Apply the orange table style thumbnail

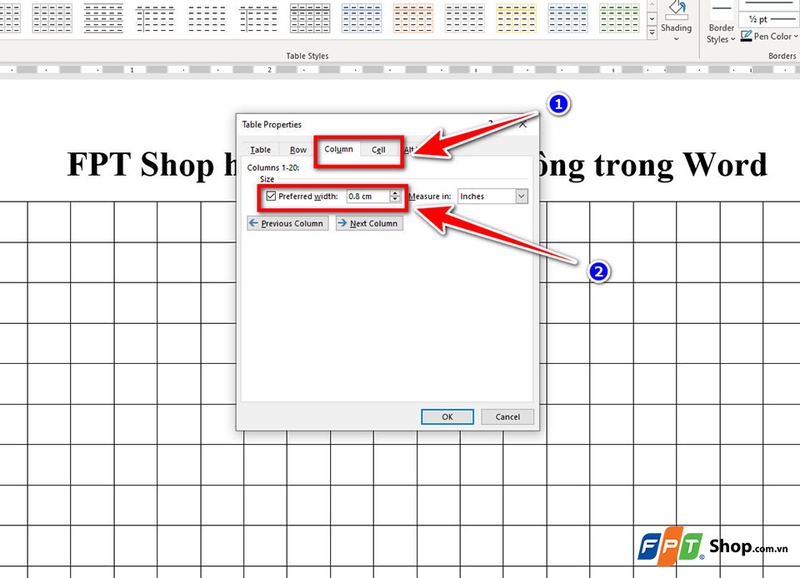pyautogui.click(x=413, y=18)
